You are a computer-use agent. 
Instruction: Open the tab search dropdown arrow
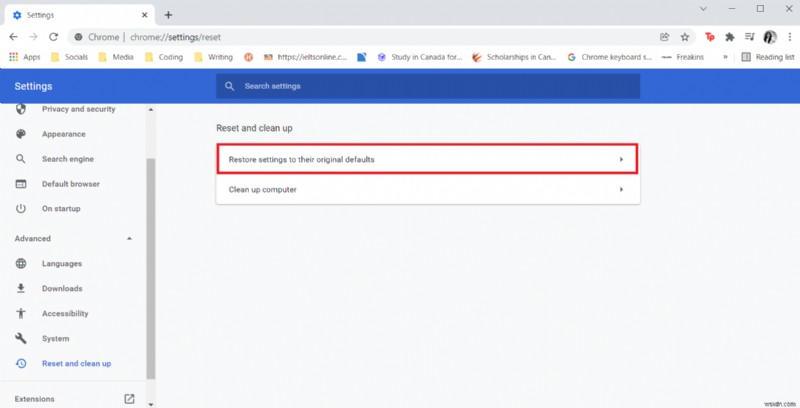point(703,9)
